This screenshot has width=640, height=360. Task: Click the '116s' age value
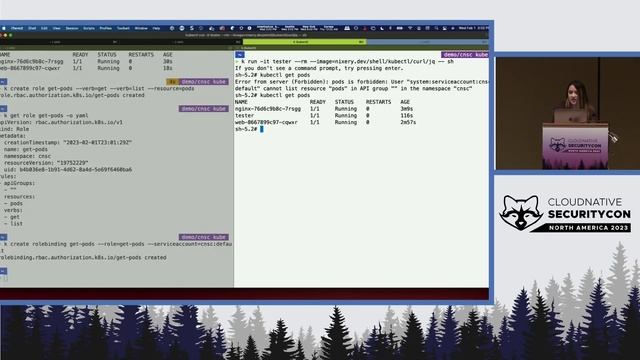click(407, 116)
